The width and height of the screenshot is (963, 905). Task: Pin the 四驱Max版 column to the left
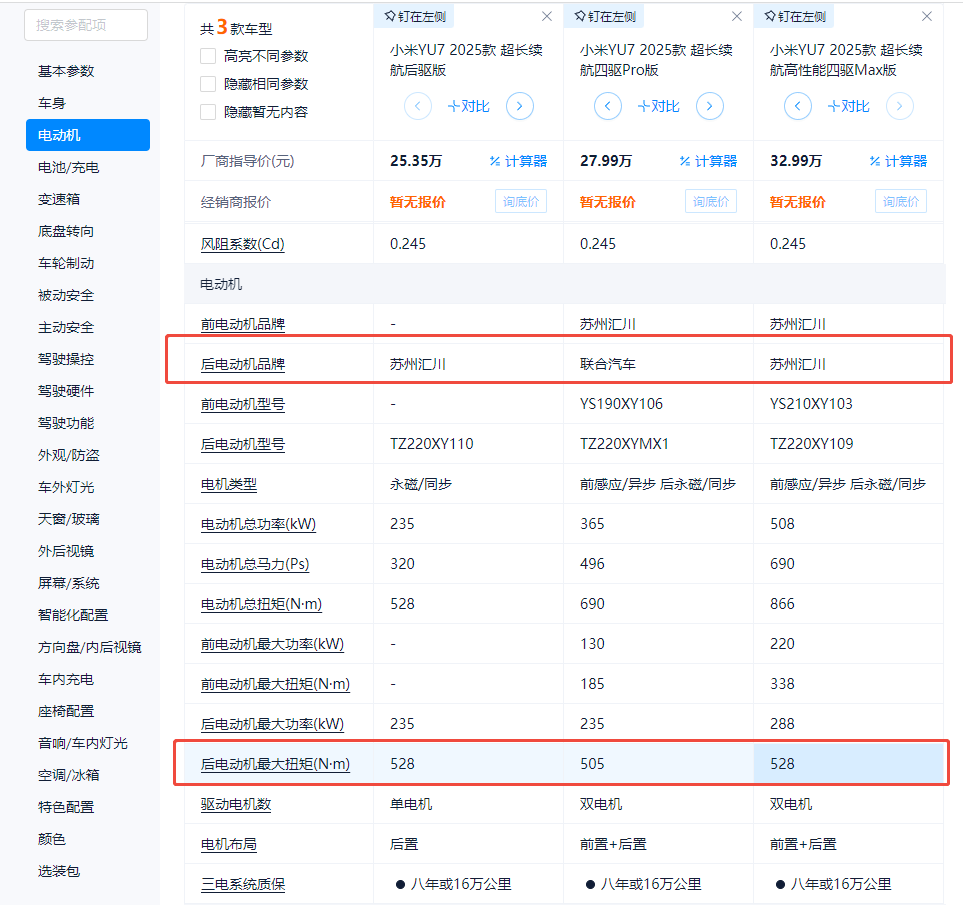(795, 17)
